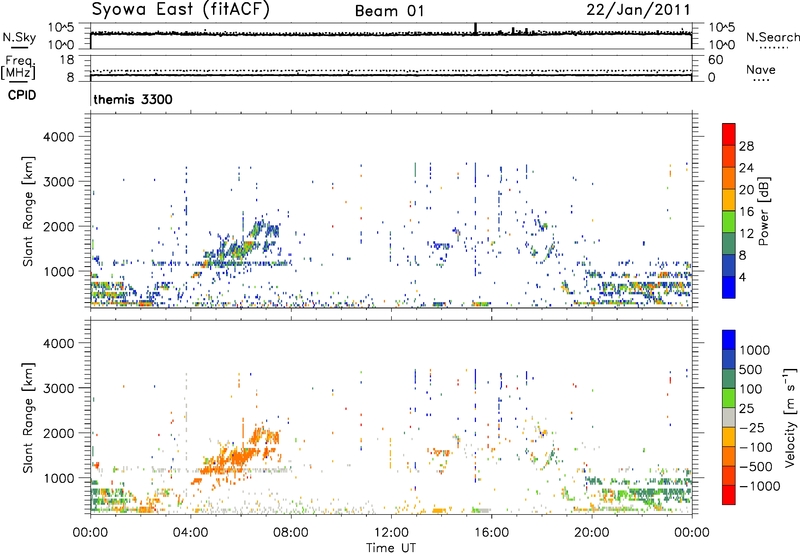Click the "Time UT" axis title
The width and height of the screenshot is (800, 554).
(391, 548)
